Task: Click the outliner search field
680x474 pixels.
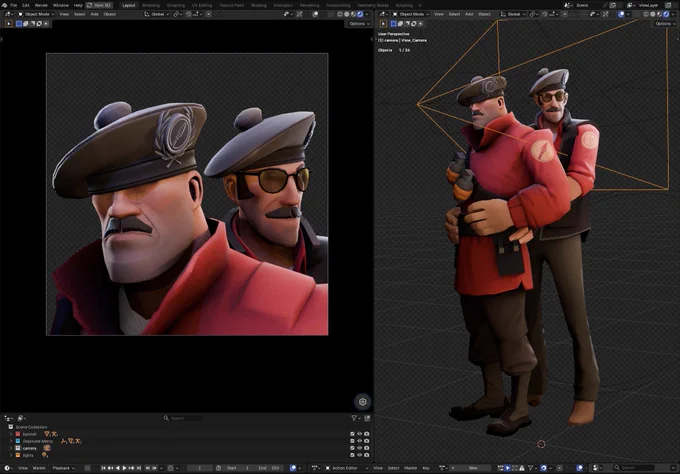Action: 183,418
